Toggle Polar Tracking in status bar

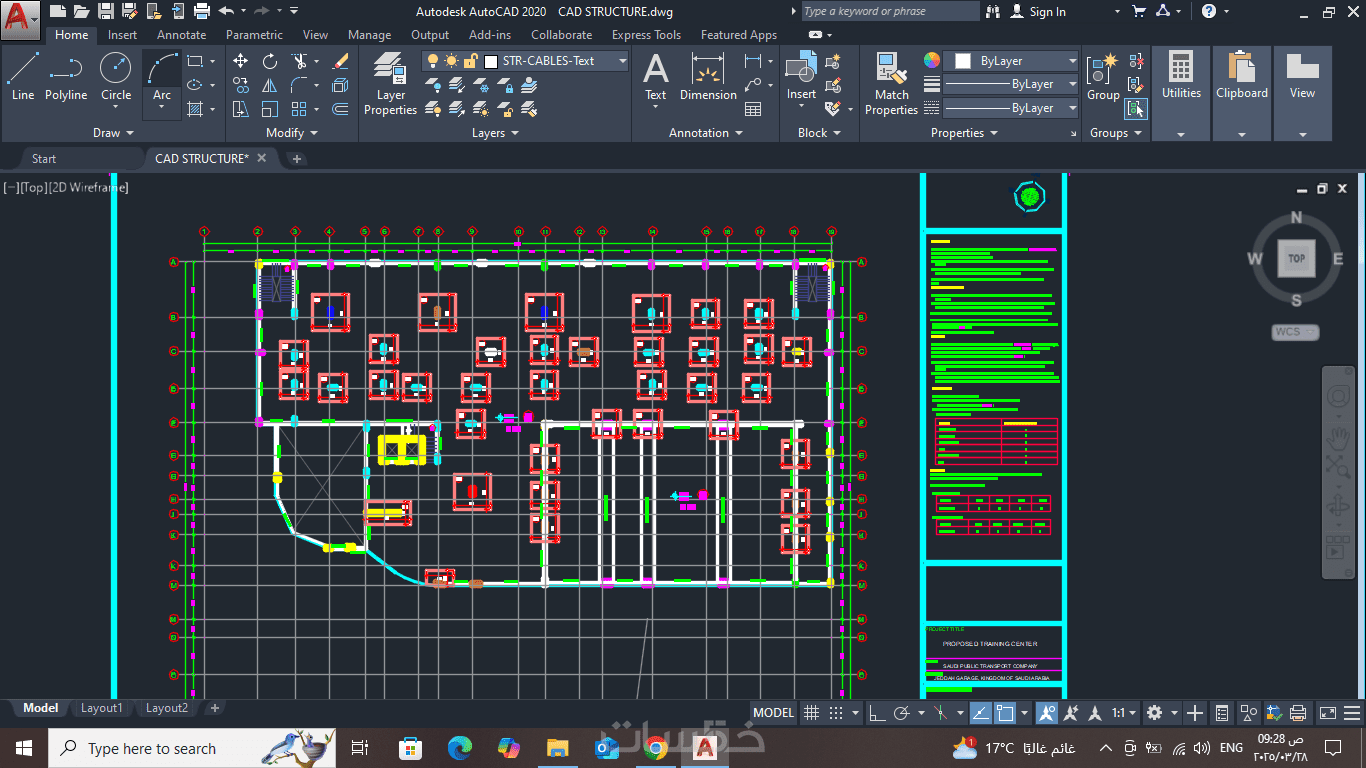(902, 713)
